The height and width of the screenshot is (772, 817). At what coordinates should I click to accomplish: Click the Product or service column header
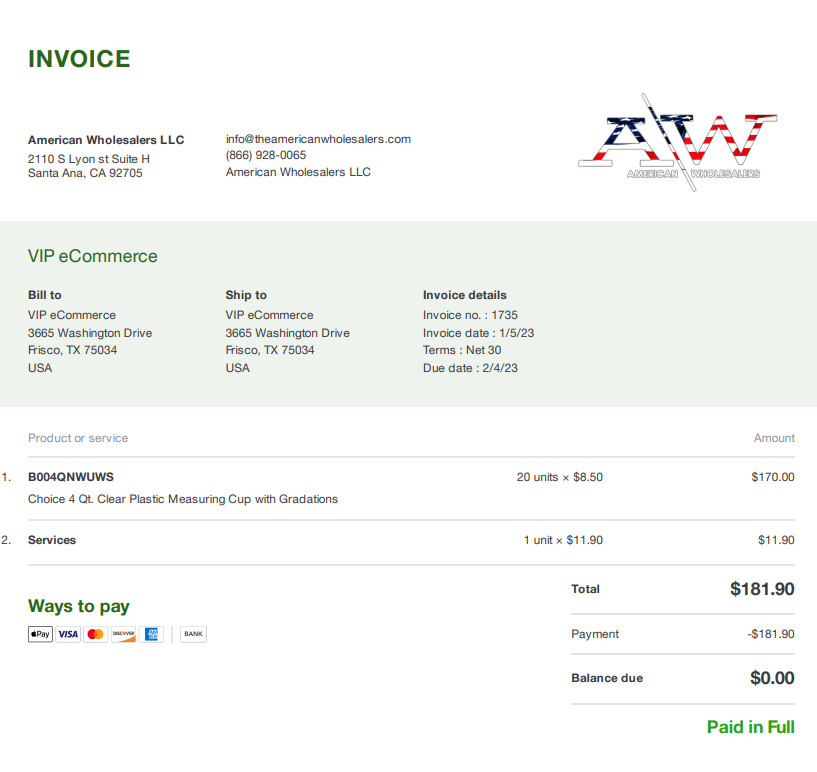[78, 438]
